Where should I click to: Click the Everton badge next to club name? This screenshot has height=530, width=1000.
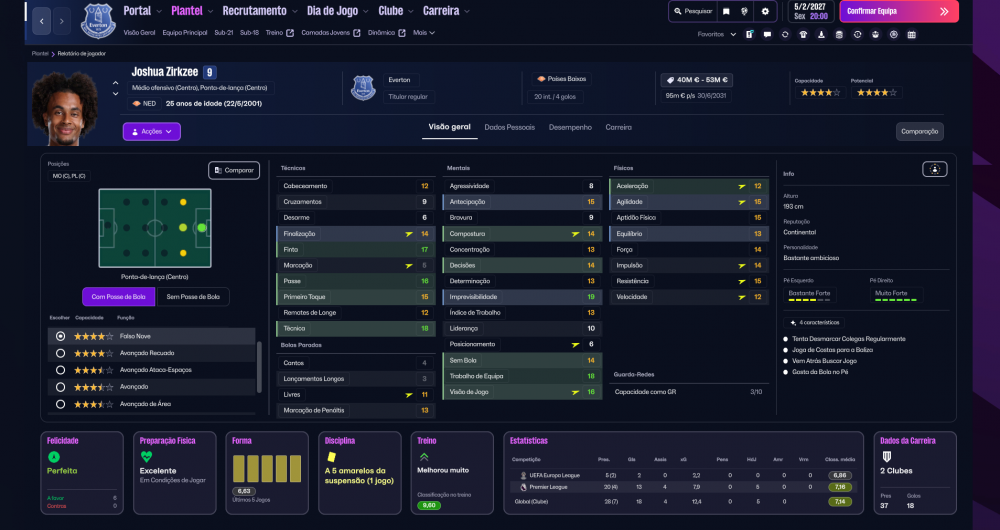pos(364,88)
